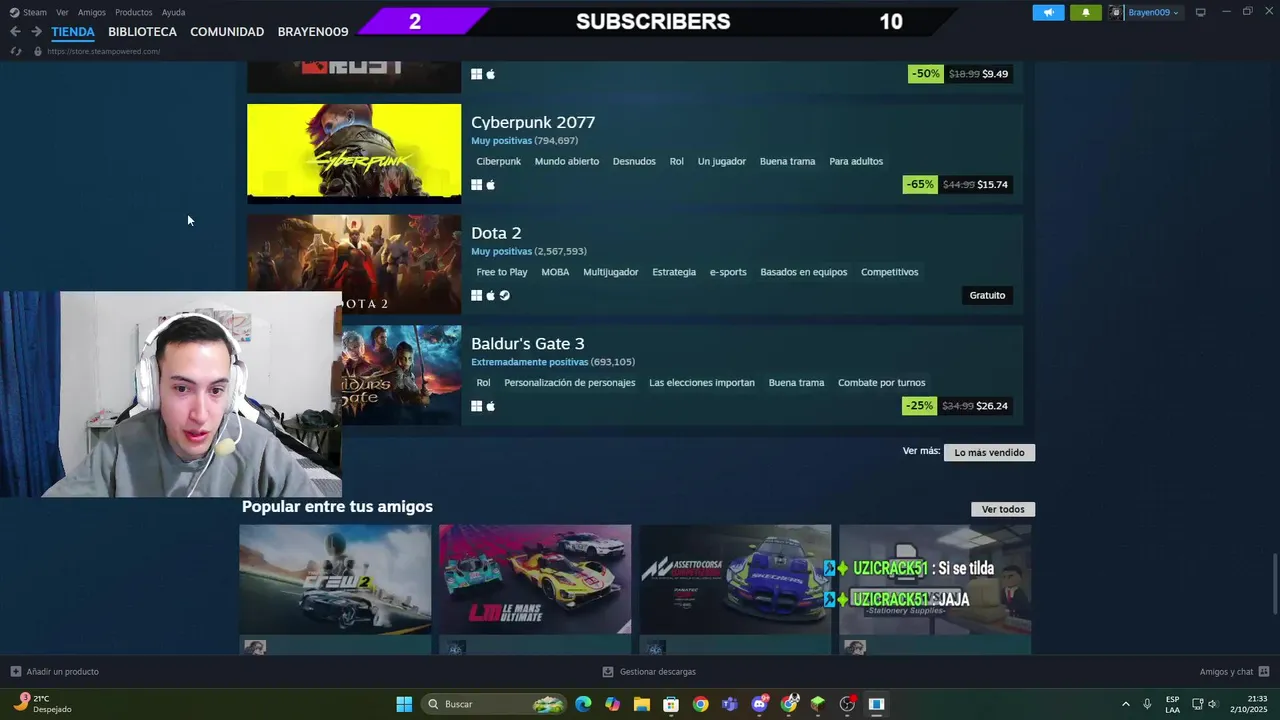
Task: Click the Cyberpunk 2077 capsule image
Action: (354, 153)
